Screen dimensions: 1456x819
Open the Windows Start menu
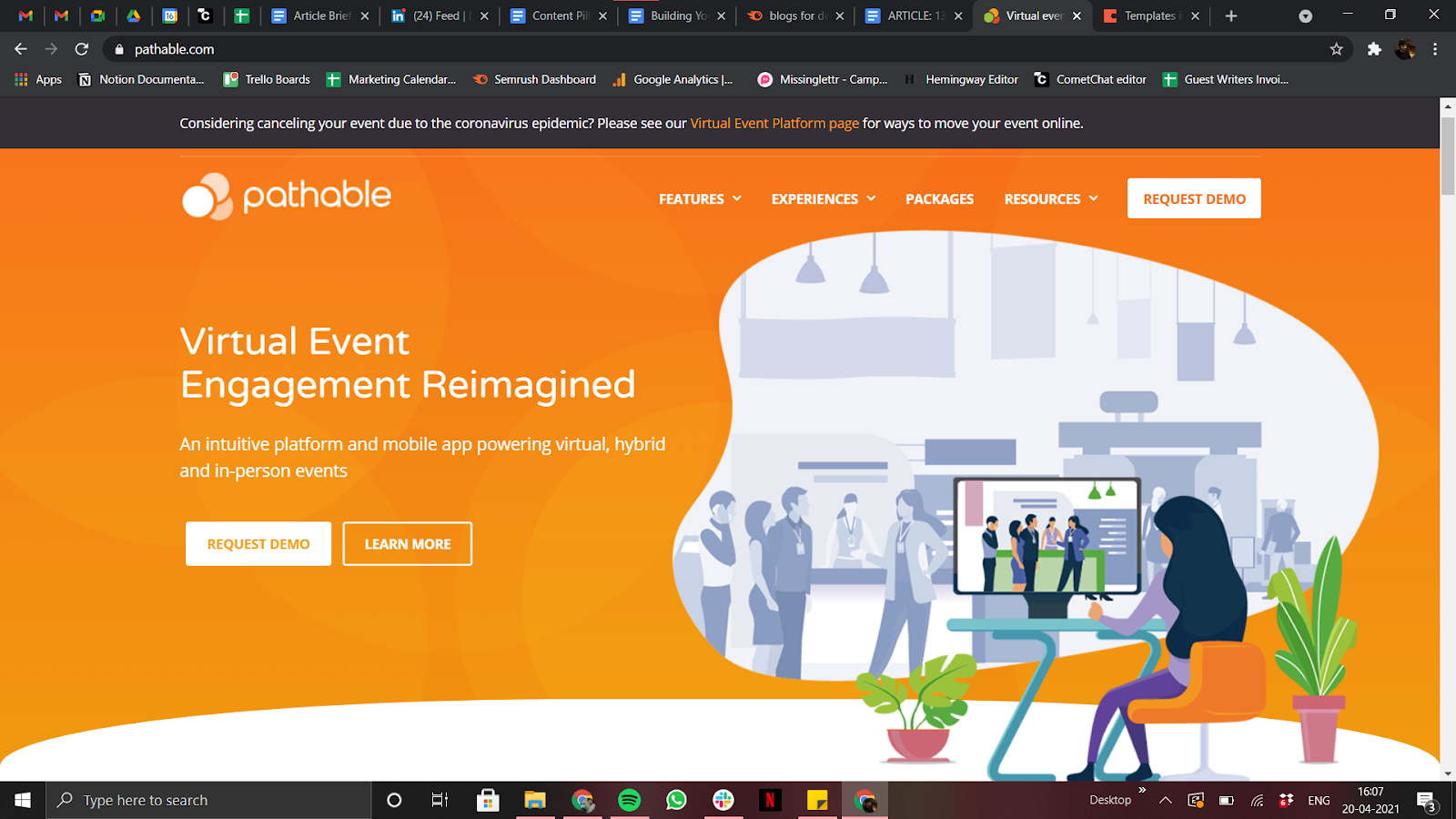[x=23, y=800]
